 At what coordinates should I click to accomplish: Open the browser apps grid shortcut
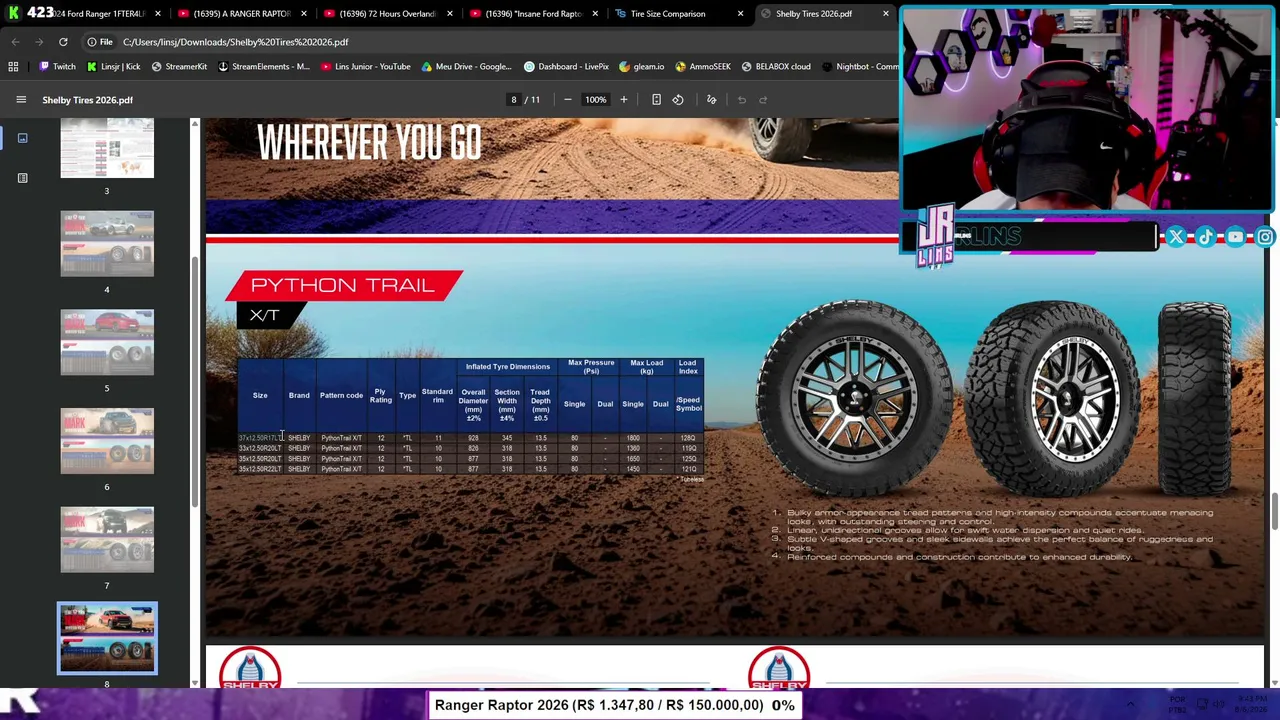coord(13,67)
